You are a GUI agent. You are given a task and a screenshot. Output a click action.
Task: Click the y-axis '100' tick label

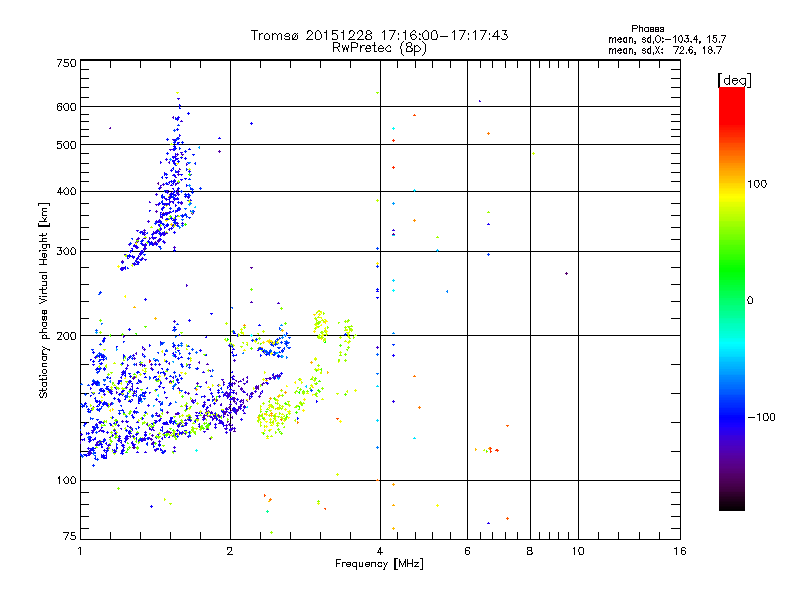pos(66,481)
